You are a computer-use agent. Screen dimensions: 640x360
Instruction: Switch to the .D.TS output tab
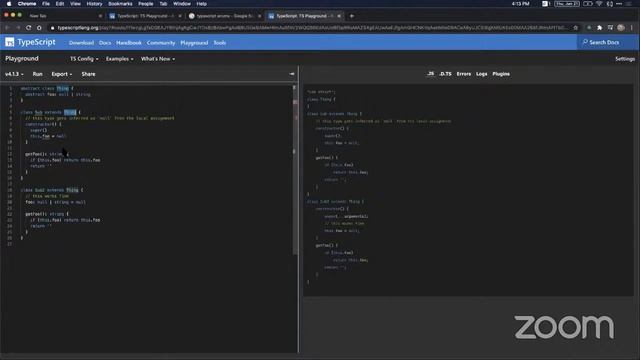pyautogui.click(x=445, y=74)
